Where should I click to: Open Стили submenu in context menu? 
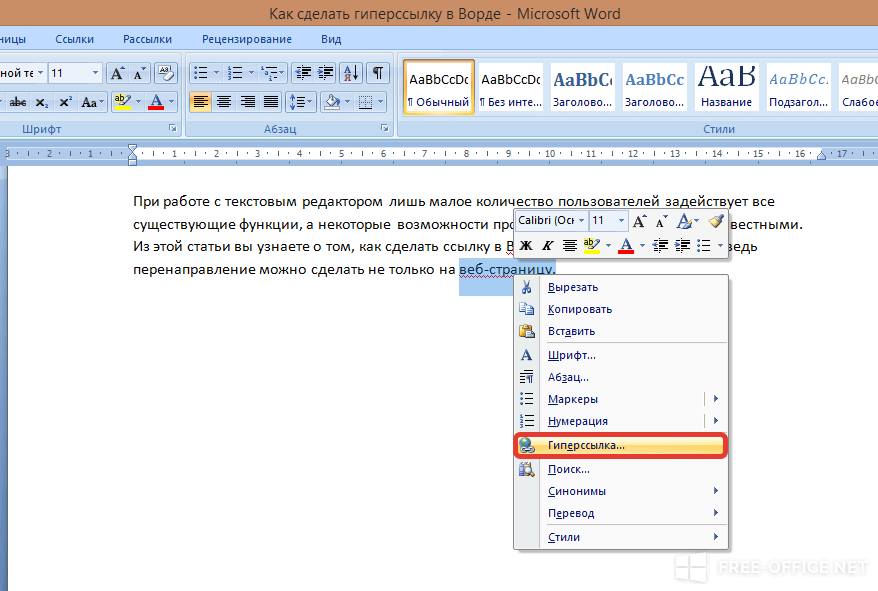[621, 537]
